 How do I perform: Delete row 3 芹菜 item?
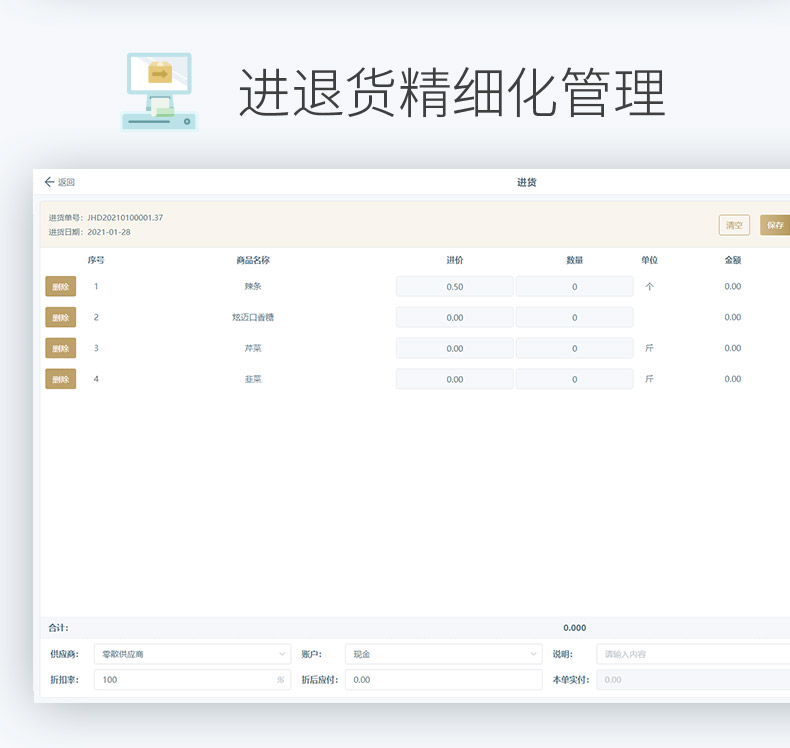pyautogui.click(x=60, y=348)
